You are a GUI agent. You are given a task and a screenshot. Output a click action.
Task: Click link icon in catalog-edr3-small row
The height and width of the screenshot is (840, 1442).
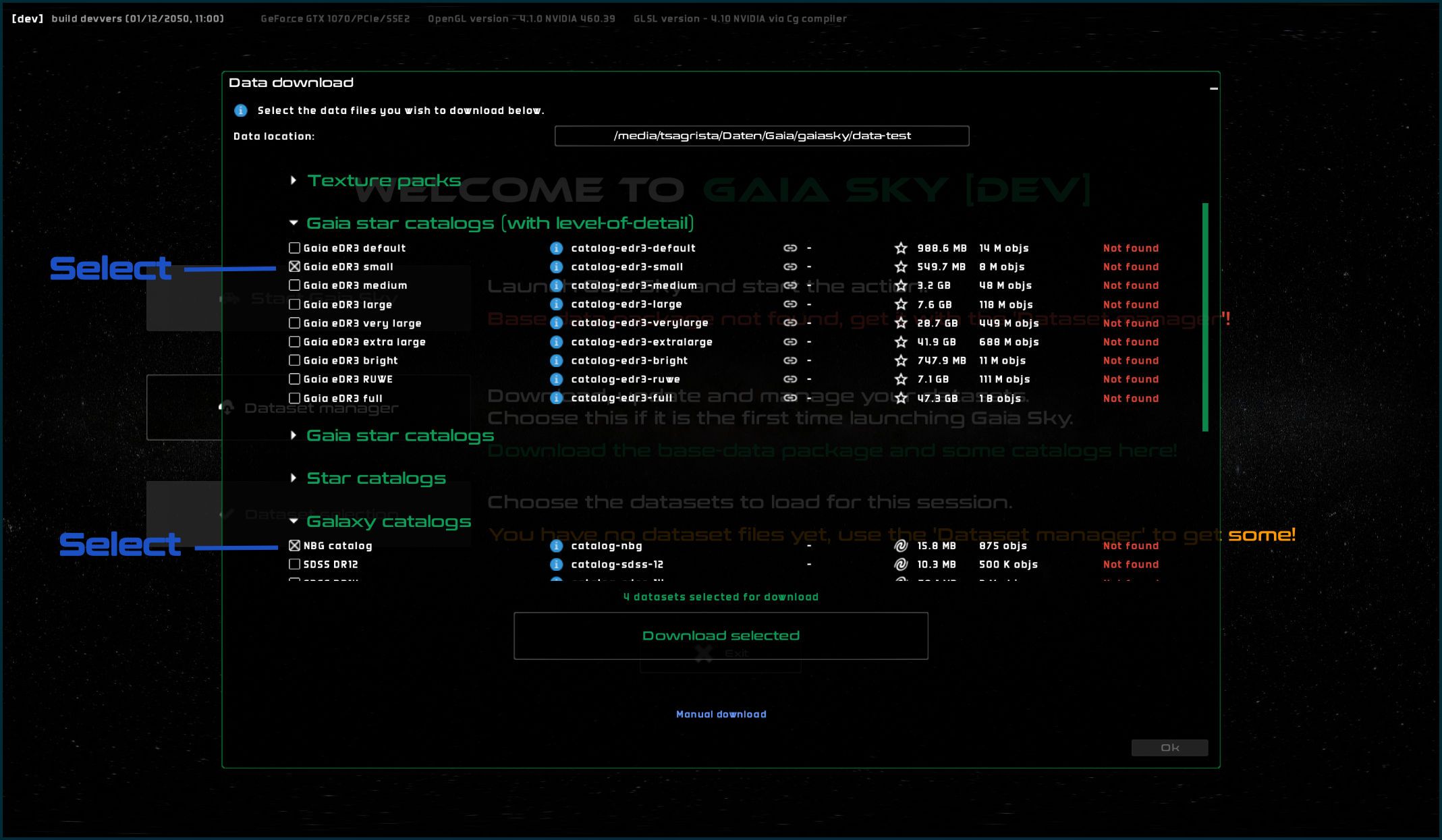coord(790,267)
